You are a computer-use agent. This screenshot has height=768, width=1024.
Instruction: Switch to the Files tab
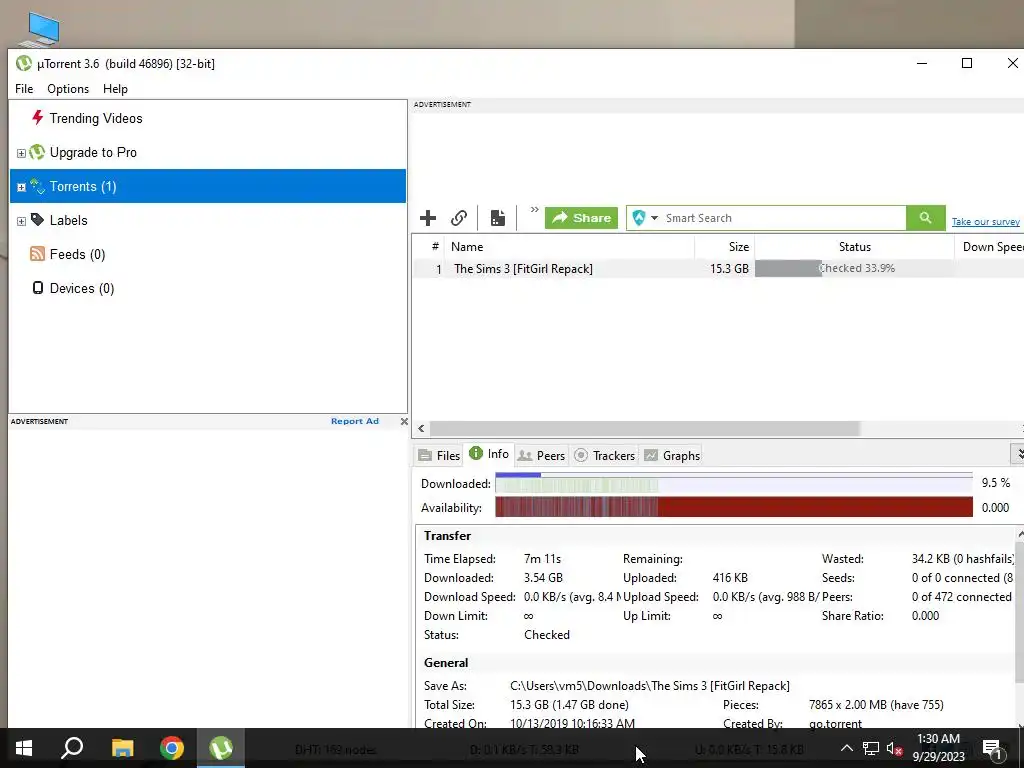tap(440, 456)
